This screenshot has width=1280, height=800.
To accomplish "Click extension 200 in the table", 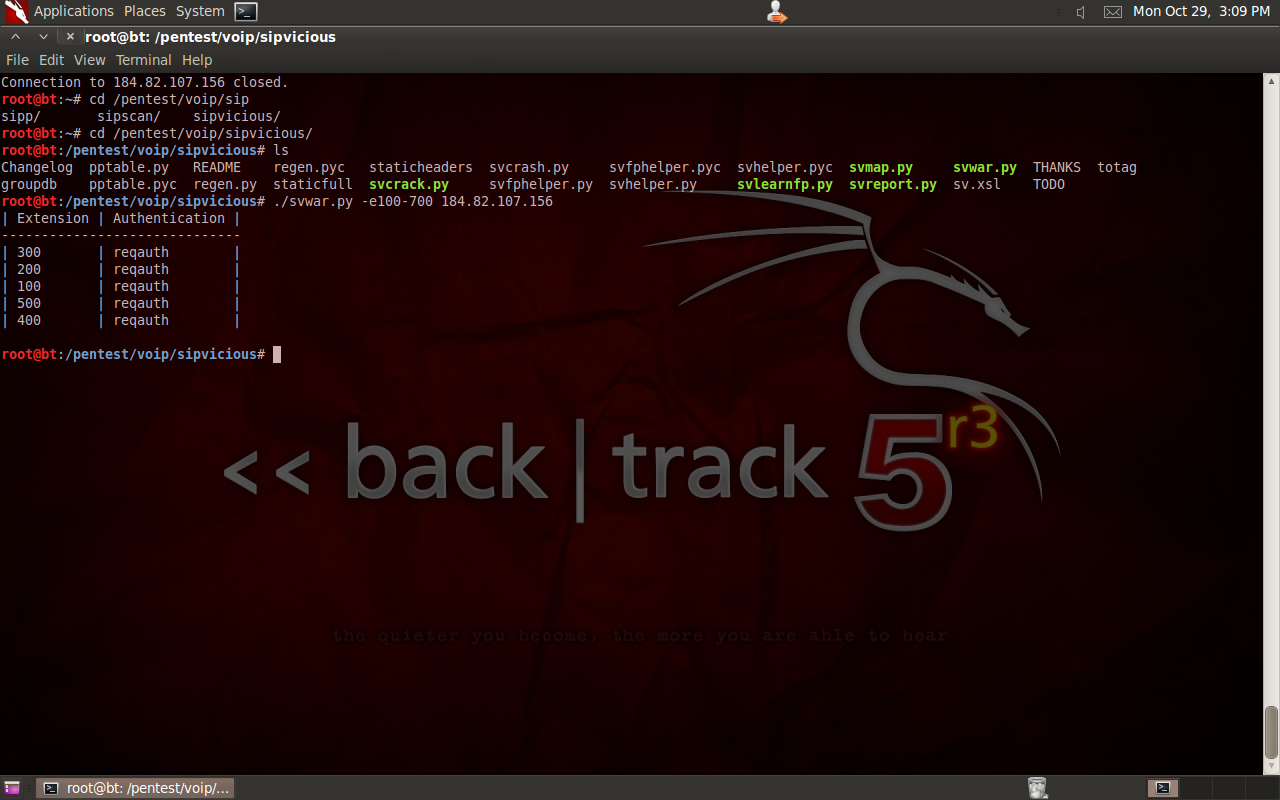I will (29, 269).
